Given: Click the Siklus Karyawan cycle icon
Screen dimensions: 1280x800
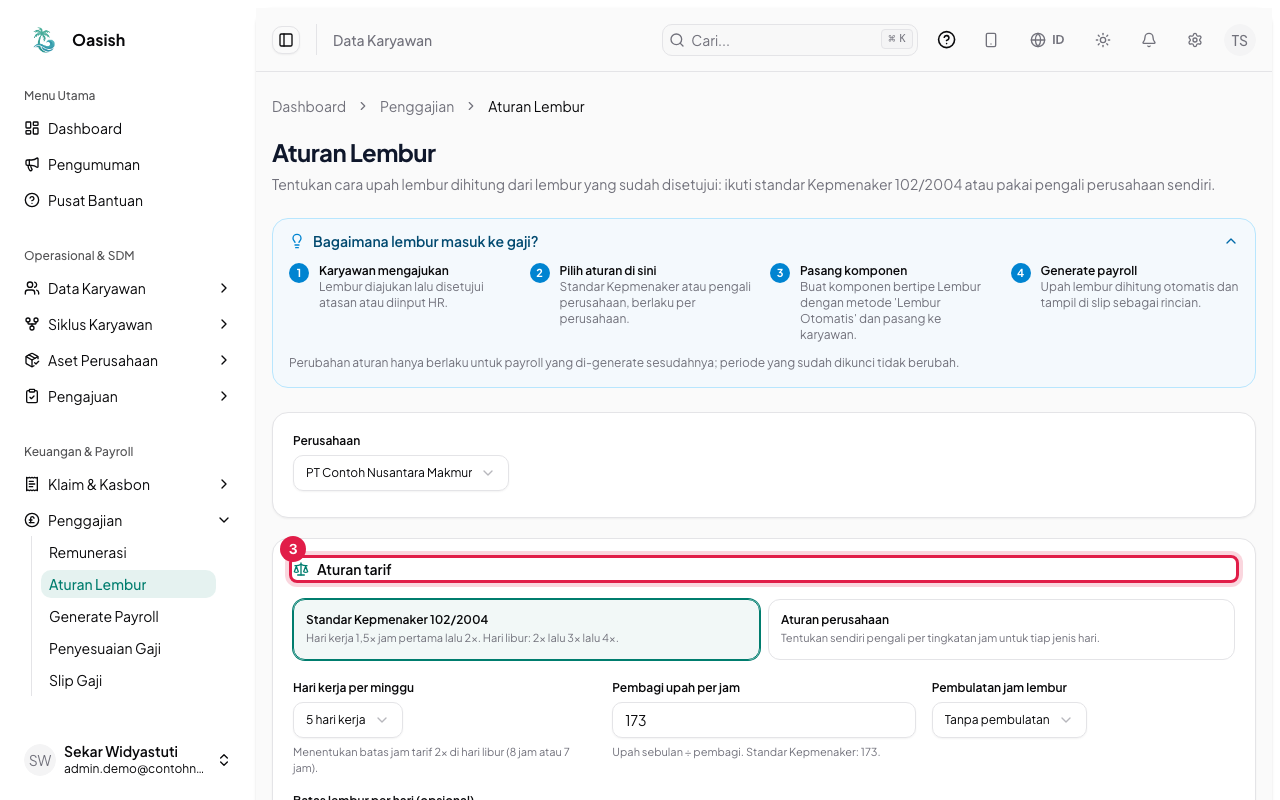Looking at the screenshot, I should [32, 324].
